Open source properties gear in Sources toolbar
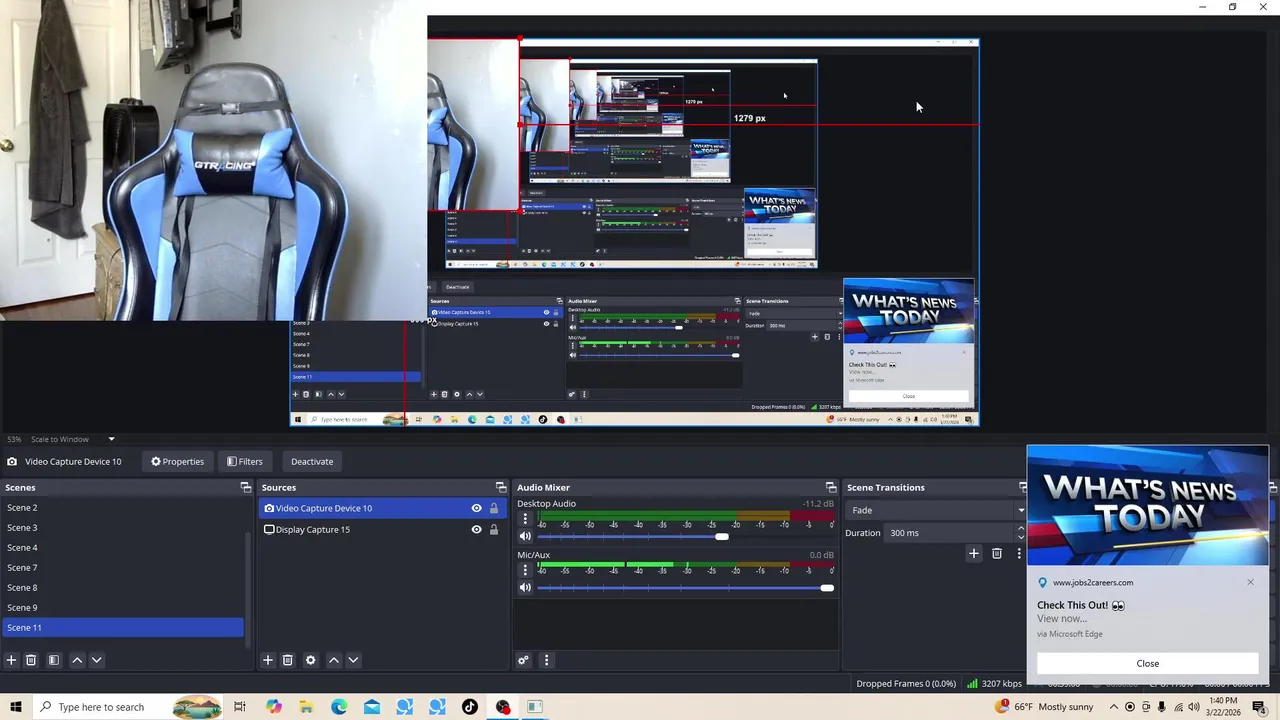This screenshot has width=1280, height=720. tap(311, 660)
